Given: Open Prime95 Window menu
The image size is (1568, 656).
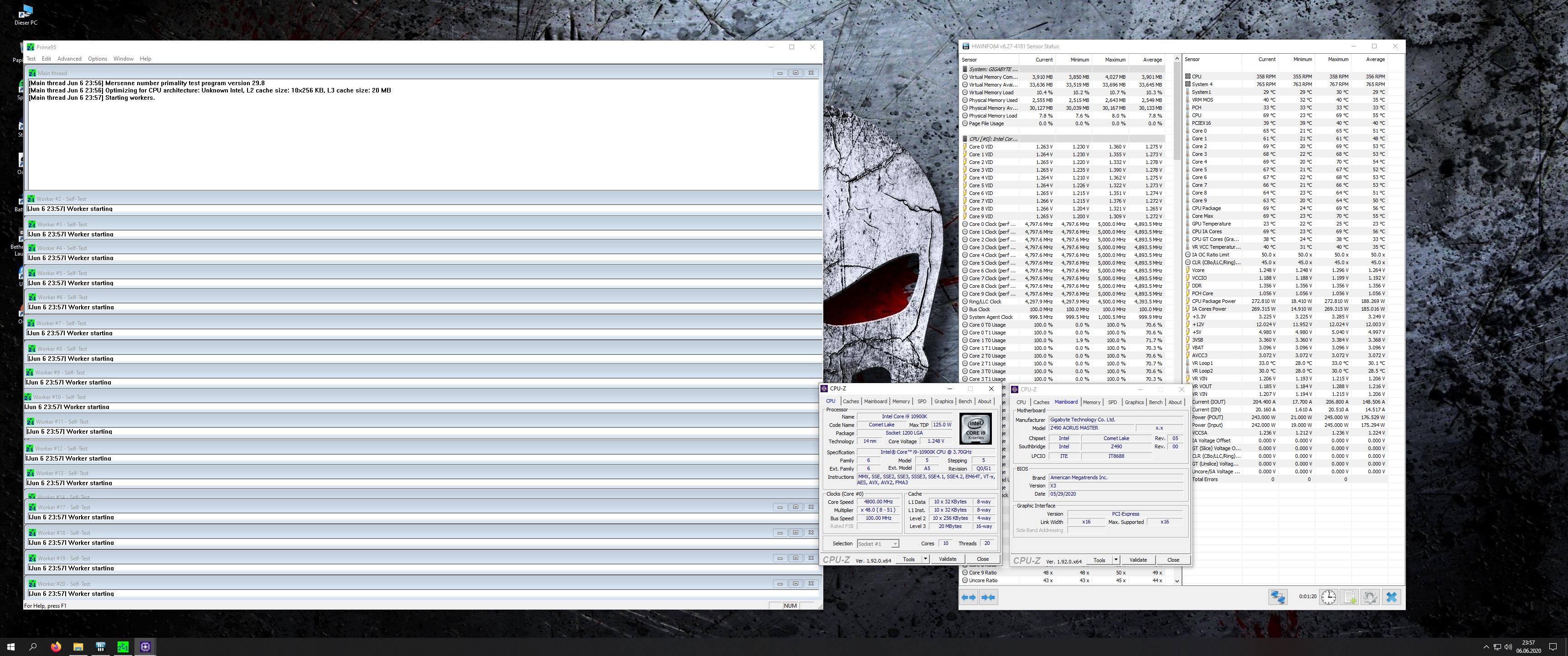Looking at the screenshot, I should pos(123,59).
